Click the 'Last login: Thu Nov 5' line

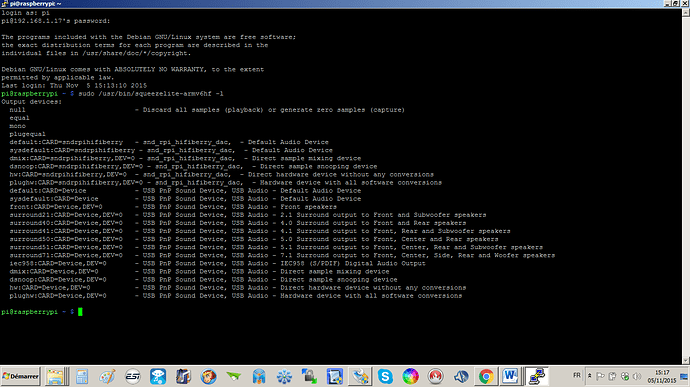tap(74, 85)
